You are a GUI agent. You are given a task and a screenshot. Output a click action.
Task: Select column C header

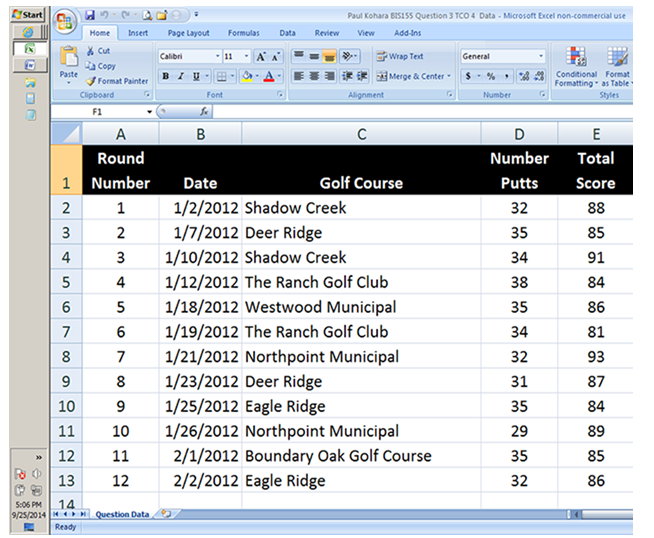click(361, 134)
